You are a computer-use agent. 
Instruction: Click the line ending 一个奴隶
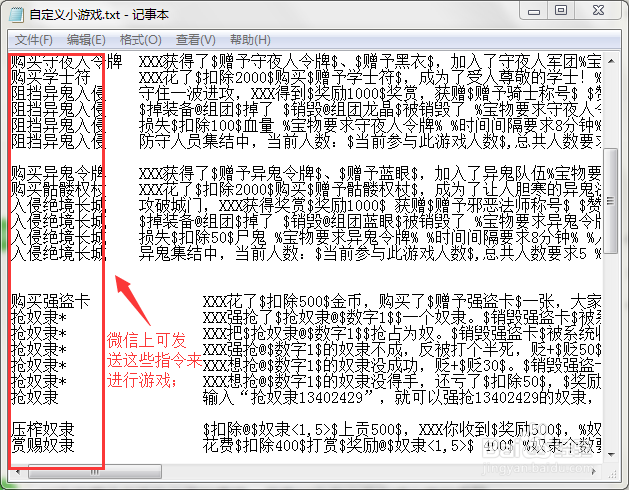pyautogui.click(x=402, y=317)
